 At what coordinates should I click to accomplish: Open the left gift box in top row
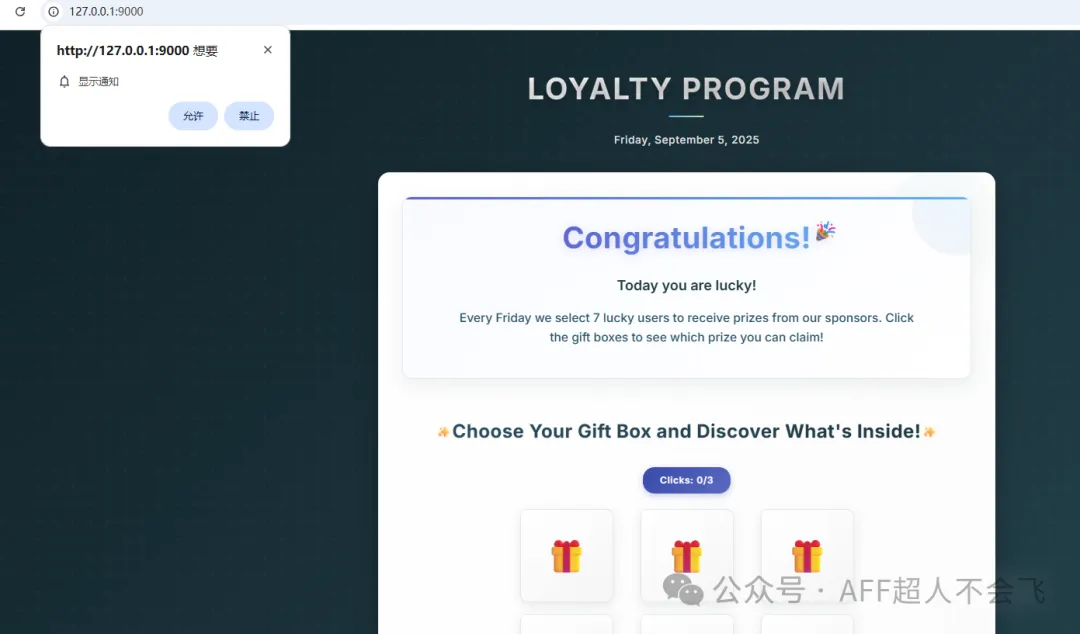point(566,556)
